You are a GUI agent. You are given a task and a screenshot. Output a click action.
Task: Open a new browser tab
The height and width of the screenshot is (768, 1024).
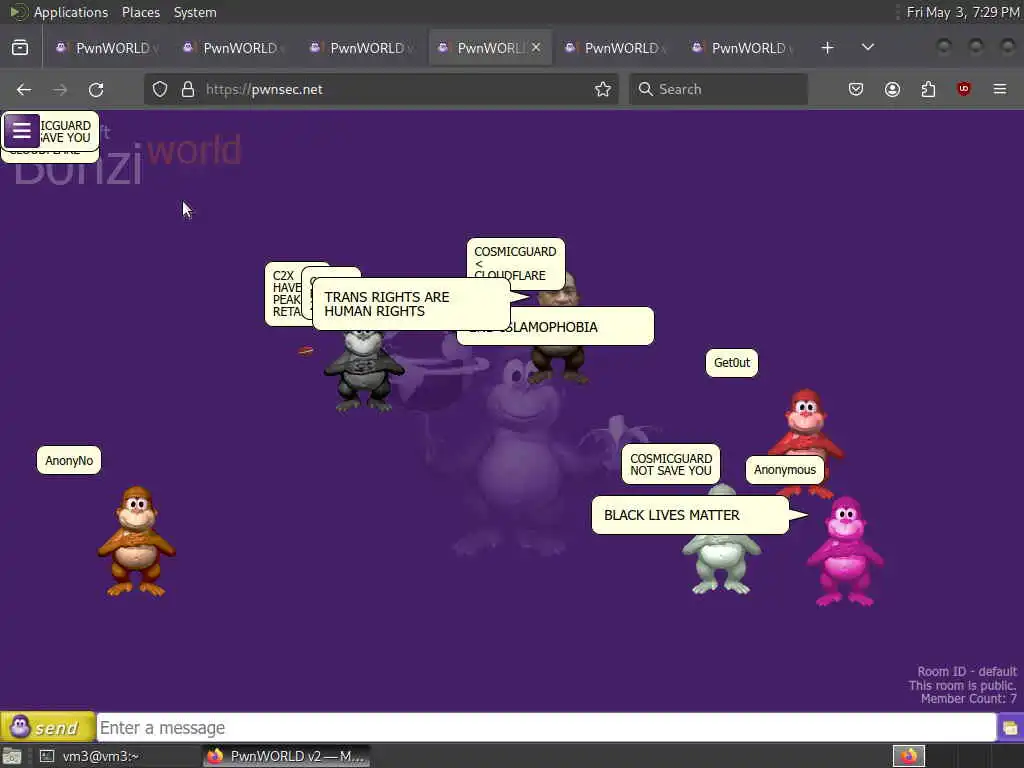tap(827, 48)
